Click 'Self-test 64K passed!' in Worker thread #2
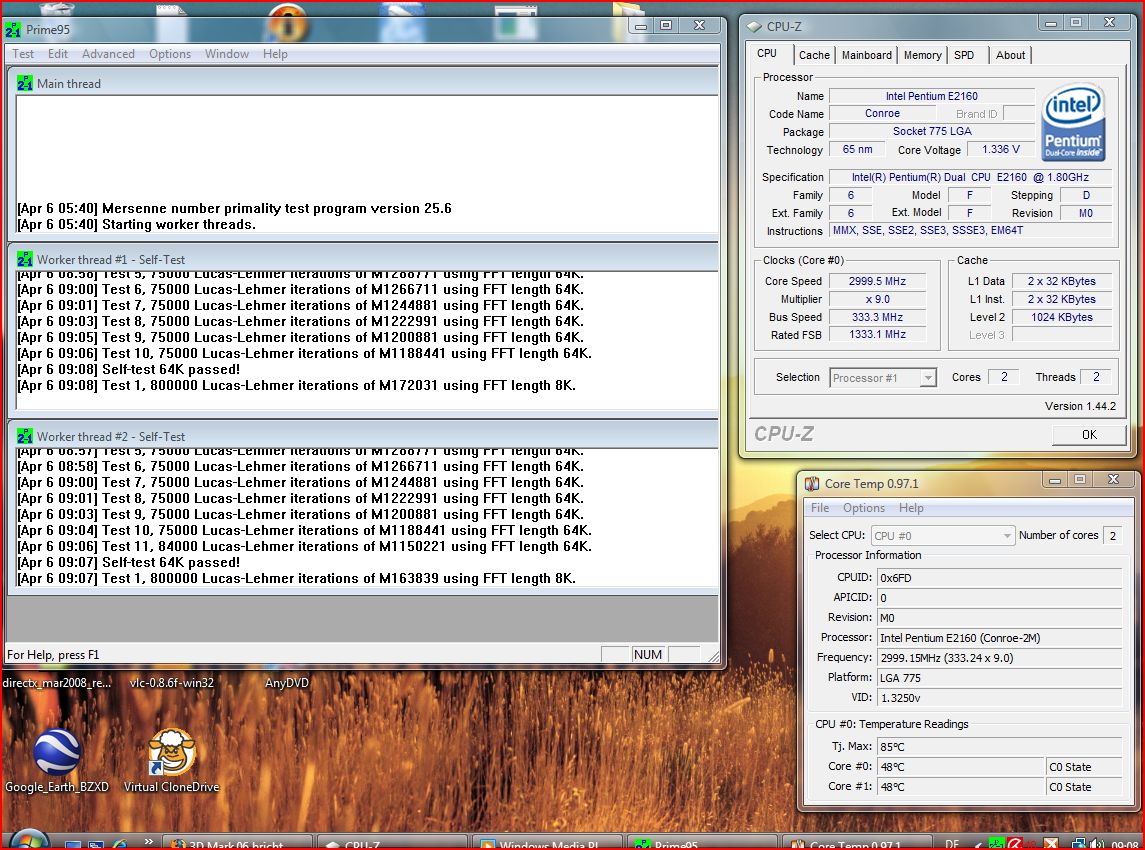 (129, 562)
